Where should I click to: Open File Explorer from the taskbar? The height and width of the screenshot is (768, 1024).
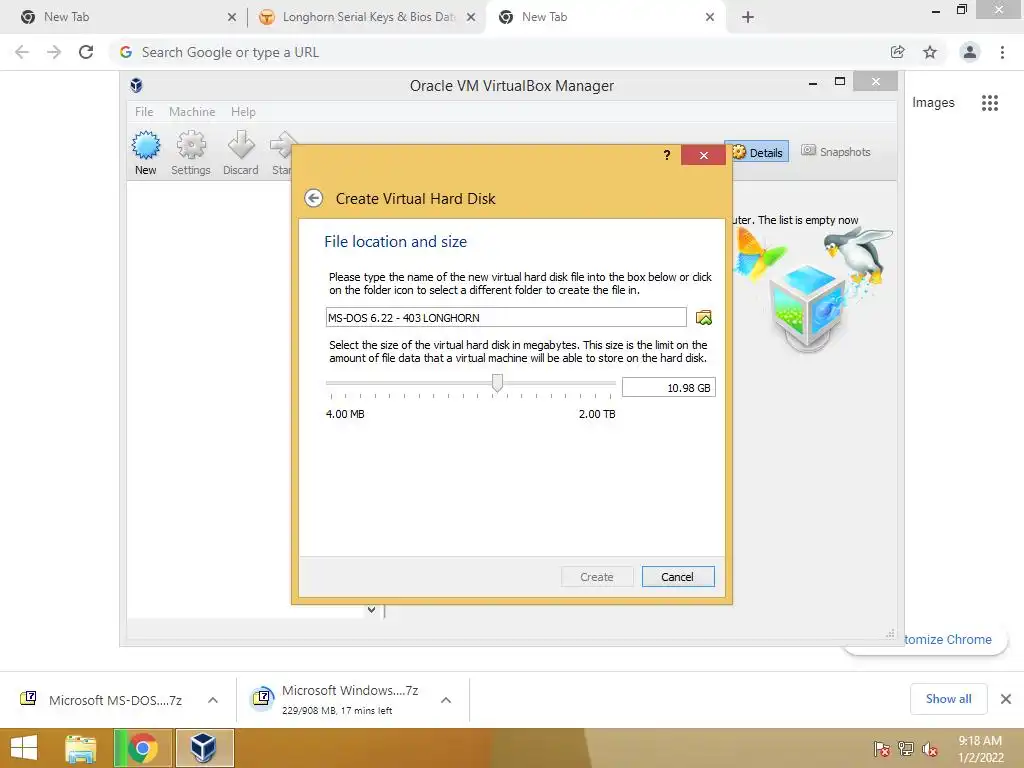pyautogui.click(x=80, y=748)
